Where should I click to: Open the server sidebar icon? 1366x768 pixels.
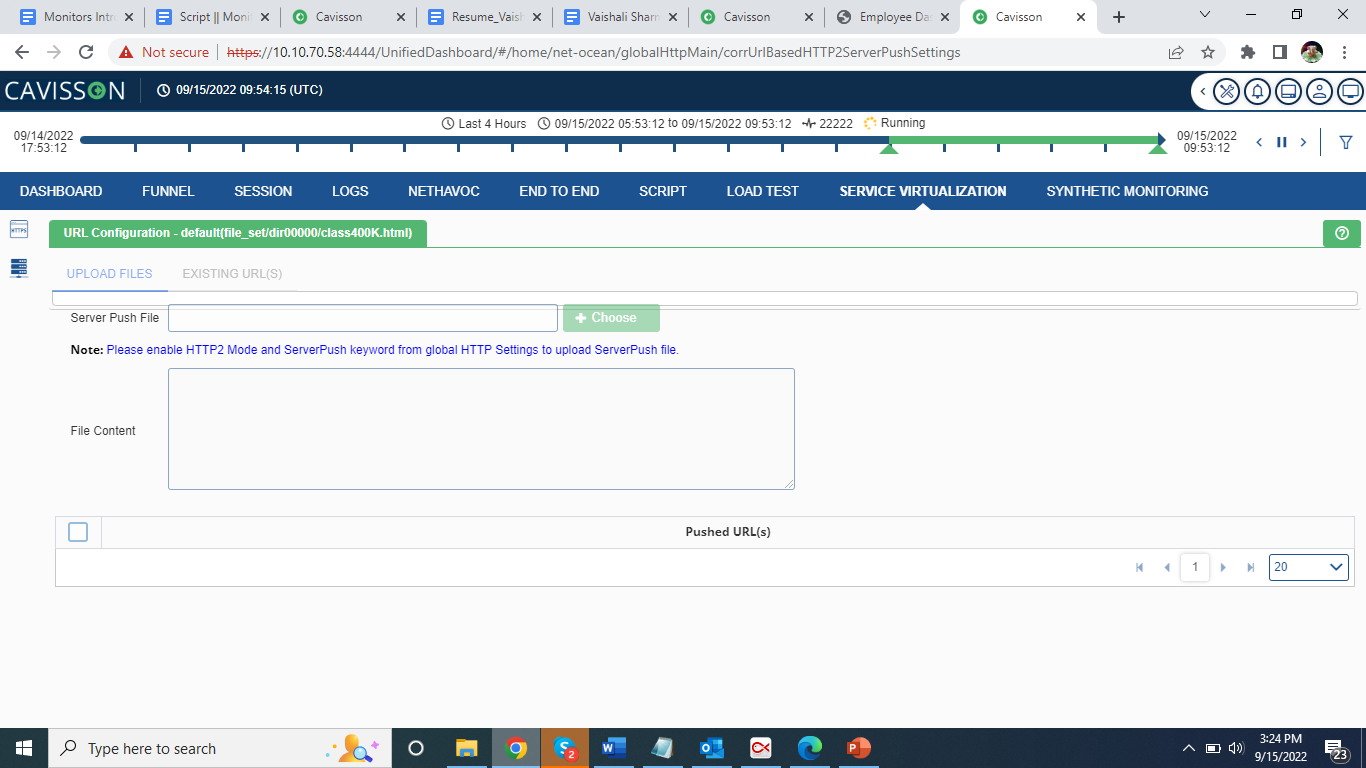pos(19,267)
